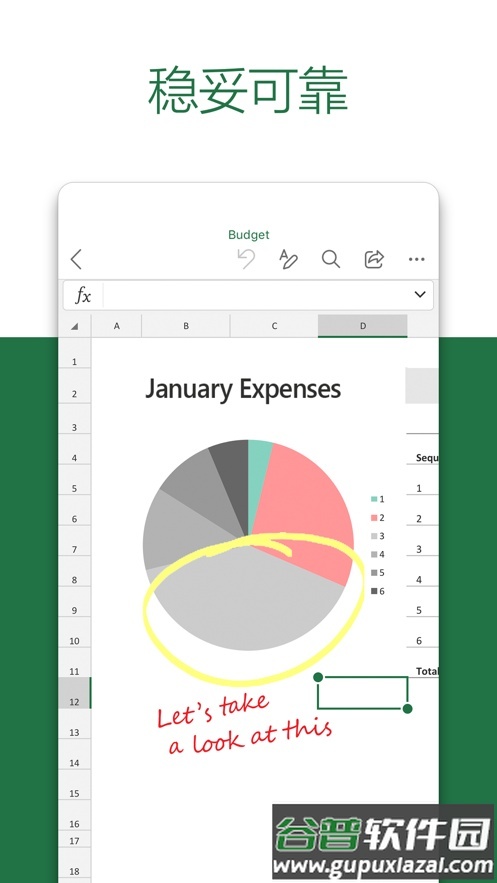497x883 pixels.
Task: Click legend entry 4
Action: pyautogui.click(x=378, y=554)
